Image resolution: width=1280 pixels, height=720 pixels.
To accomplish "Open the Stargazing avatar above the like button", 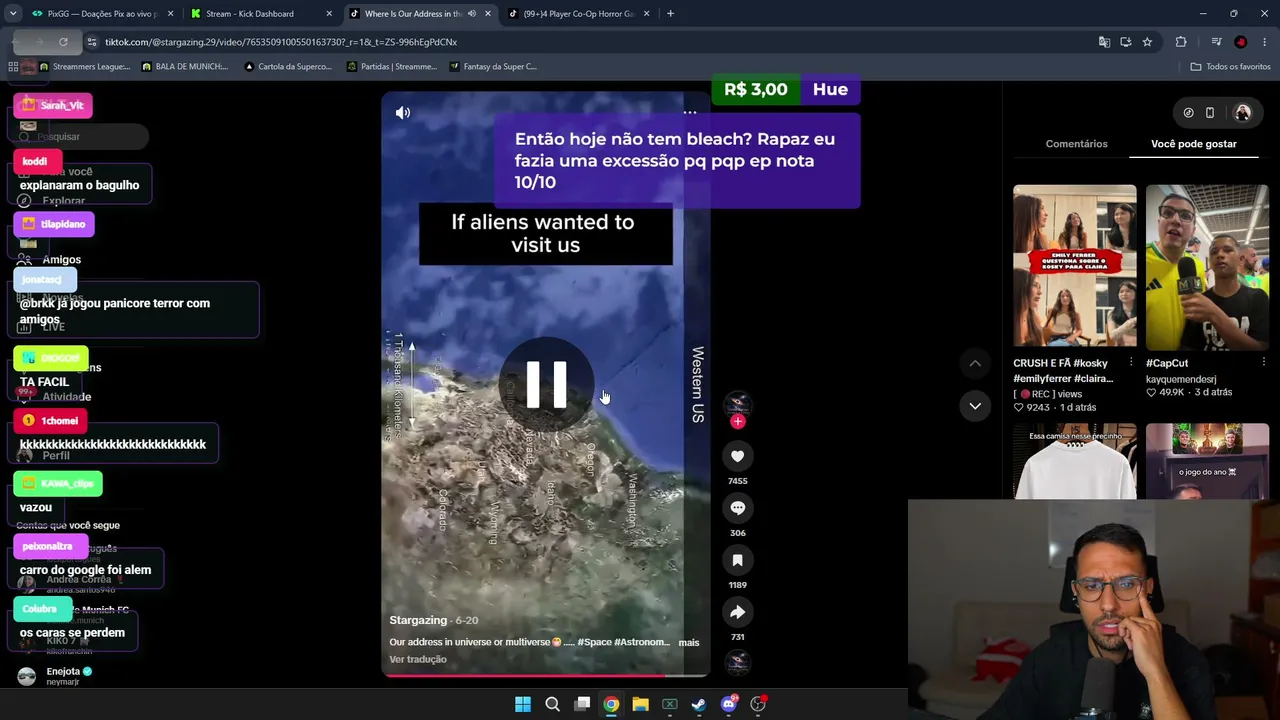I will pyautogui.click(x=738, y=402).
